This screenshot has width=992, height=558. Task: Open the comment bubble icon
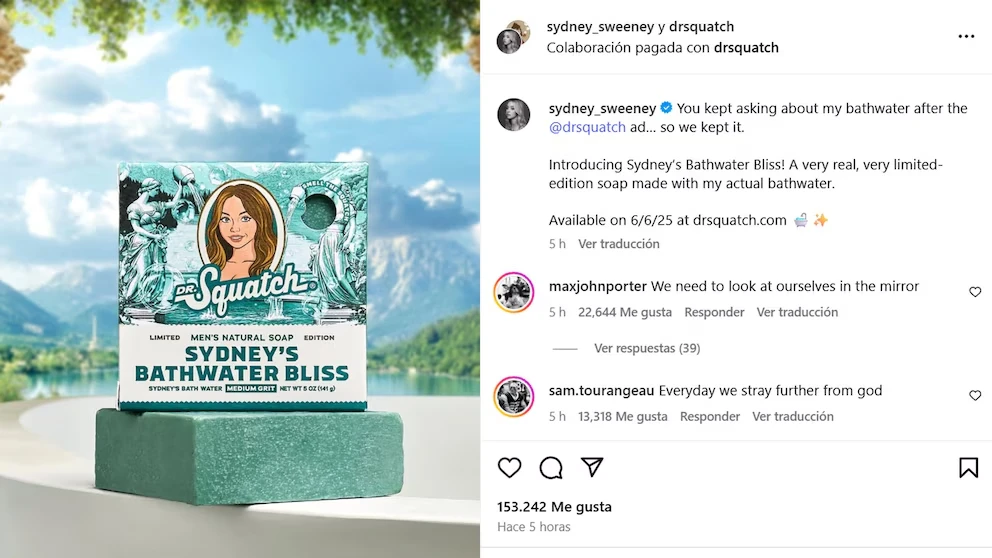pos(550,468)
